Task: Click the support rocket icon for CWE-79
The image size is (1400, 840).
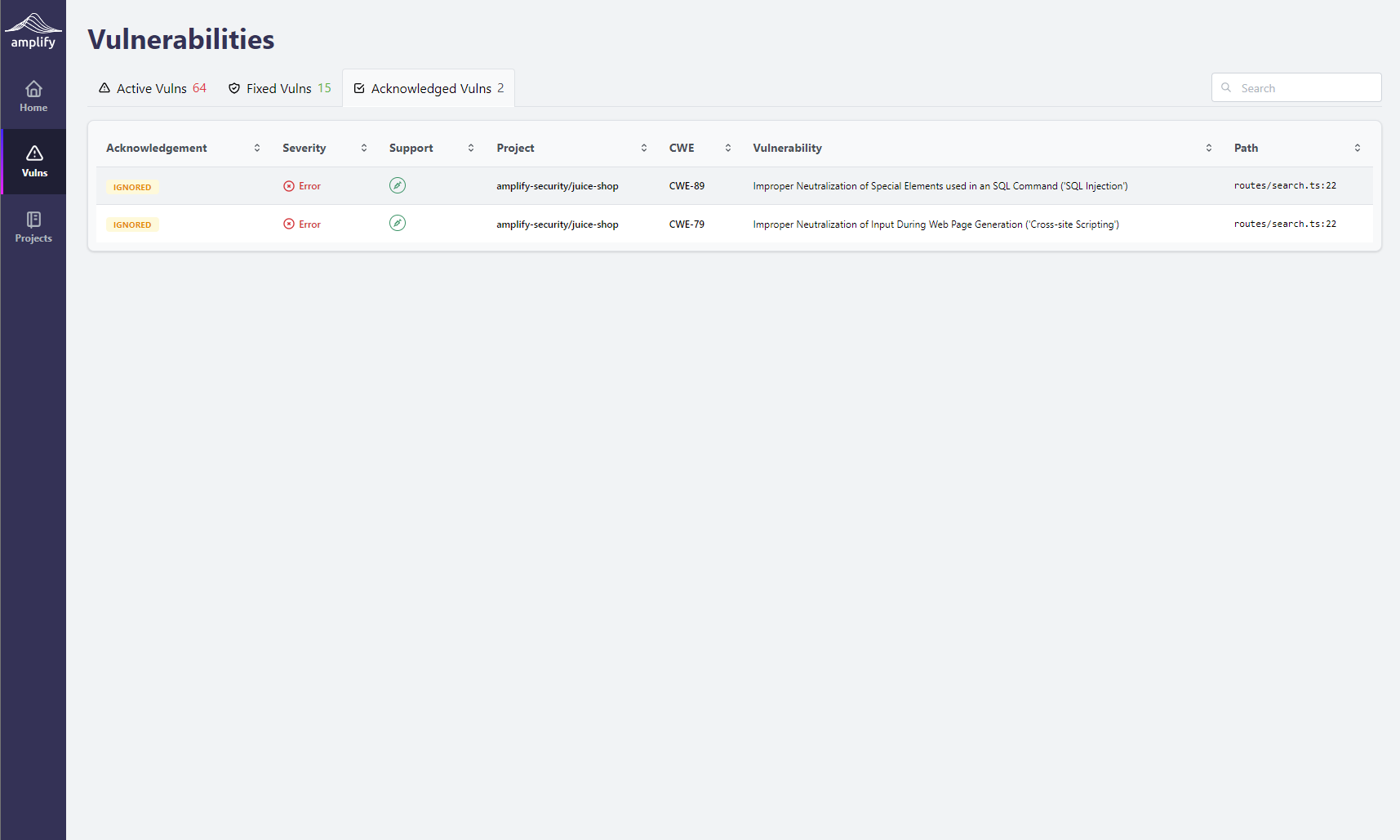Action: (398, 223)
